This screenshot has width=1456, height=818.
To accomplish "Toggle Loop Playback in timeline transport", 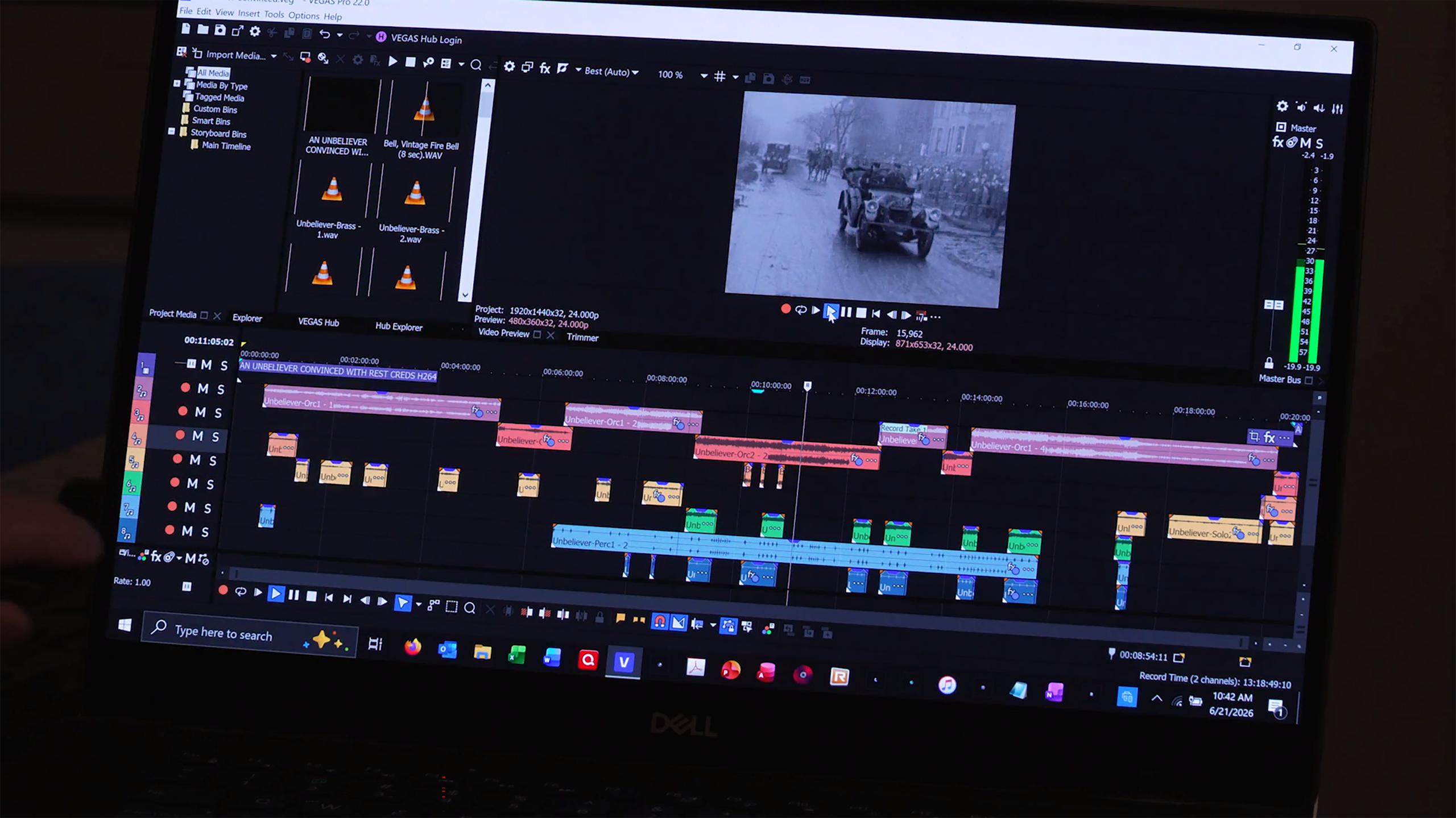I will tap(241, 592).
